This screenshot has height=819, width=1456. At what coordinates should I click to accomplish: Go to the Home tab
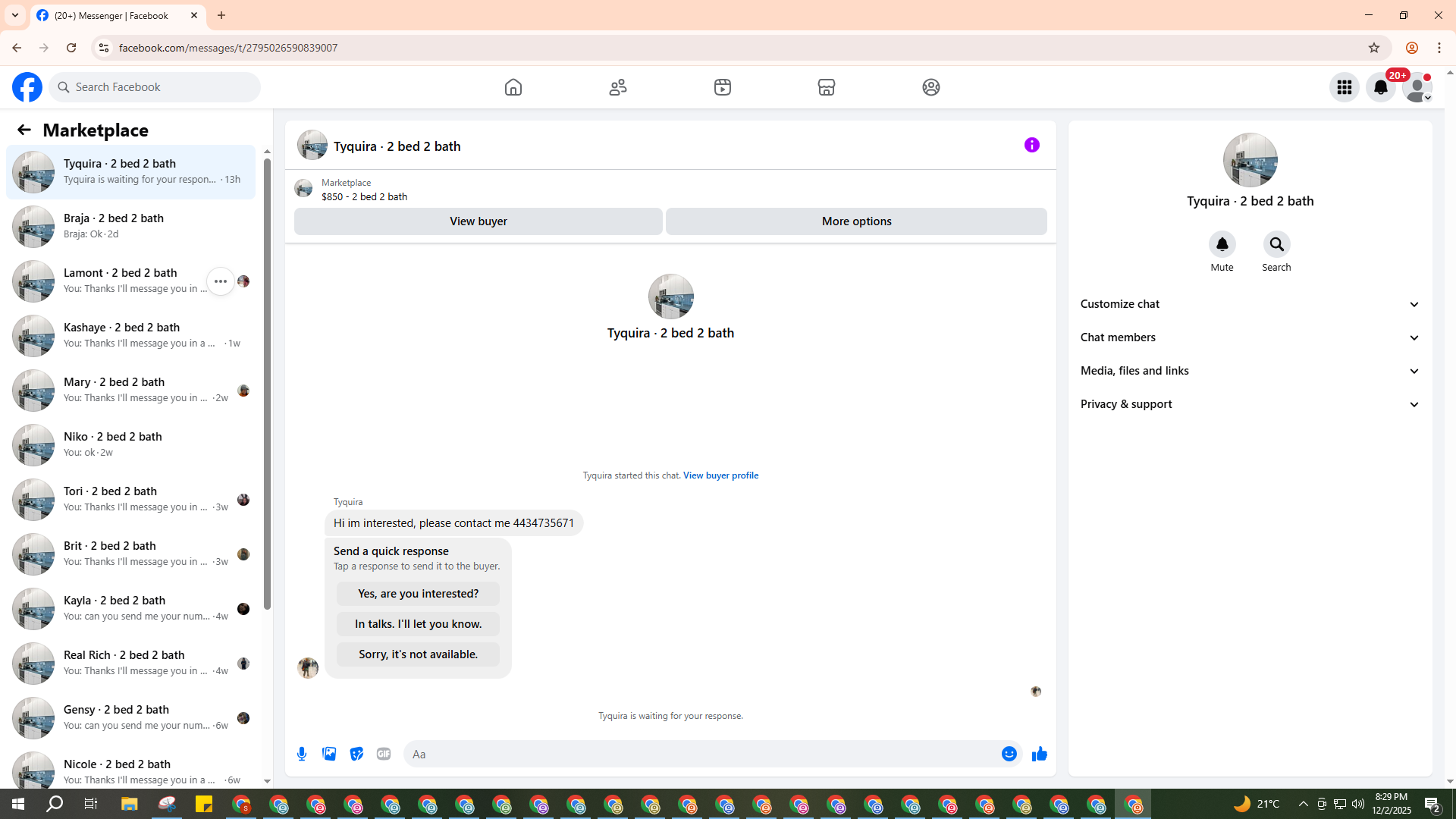[513, 87]
